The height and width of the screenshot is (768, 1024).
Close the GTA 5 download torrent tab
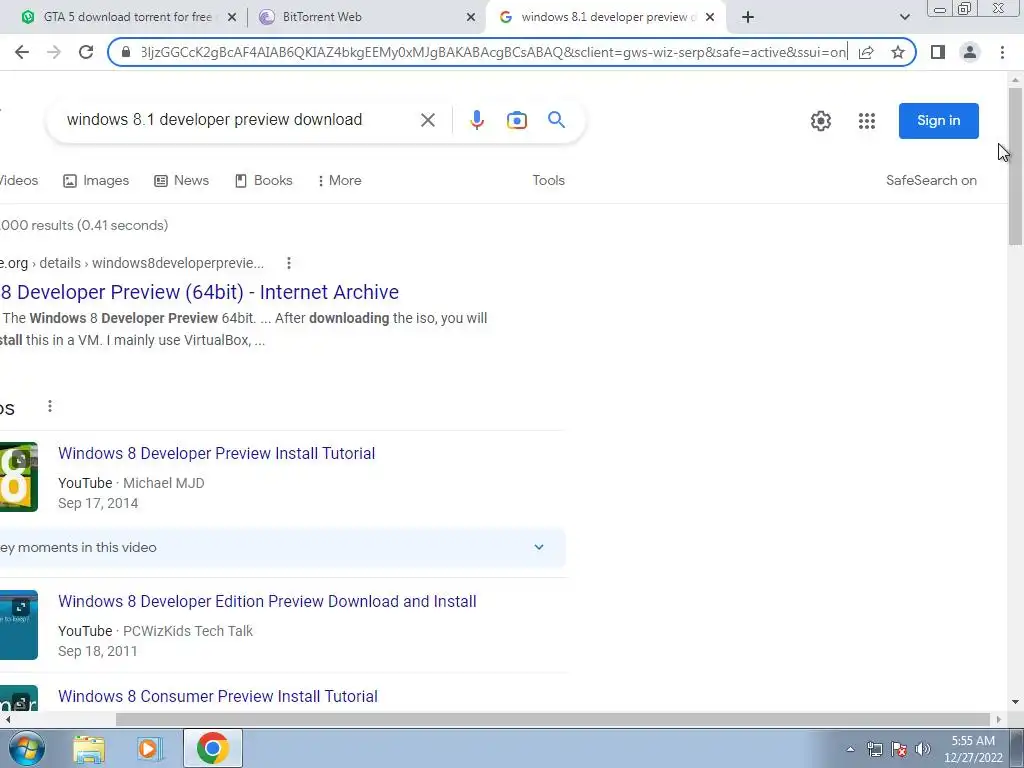(231, 18)
